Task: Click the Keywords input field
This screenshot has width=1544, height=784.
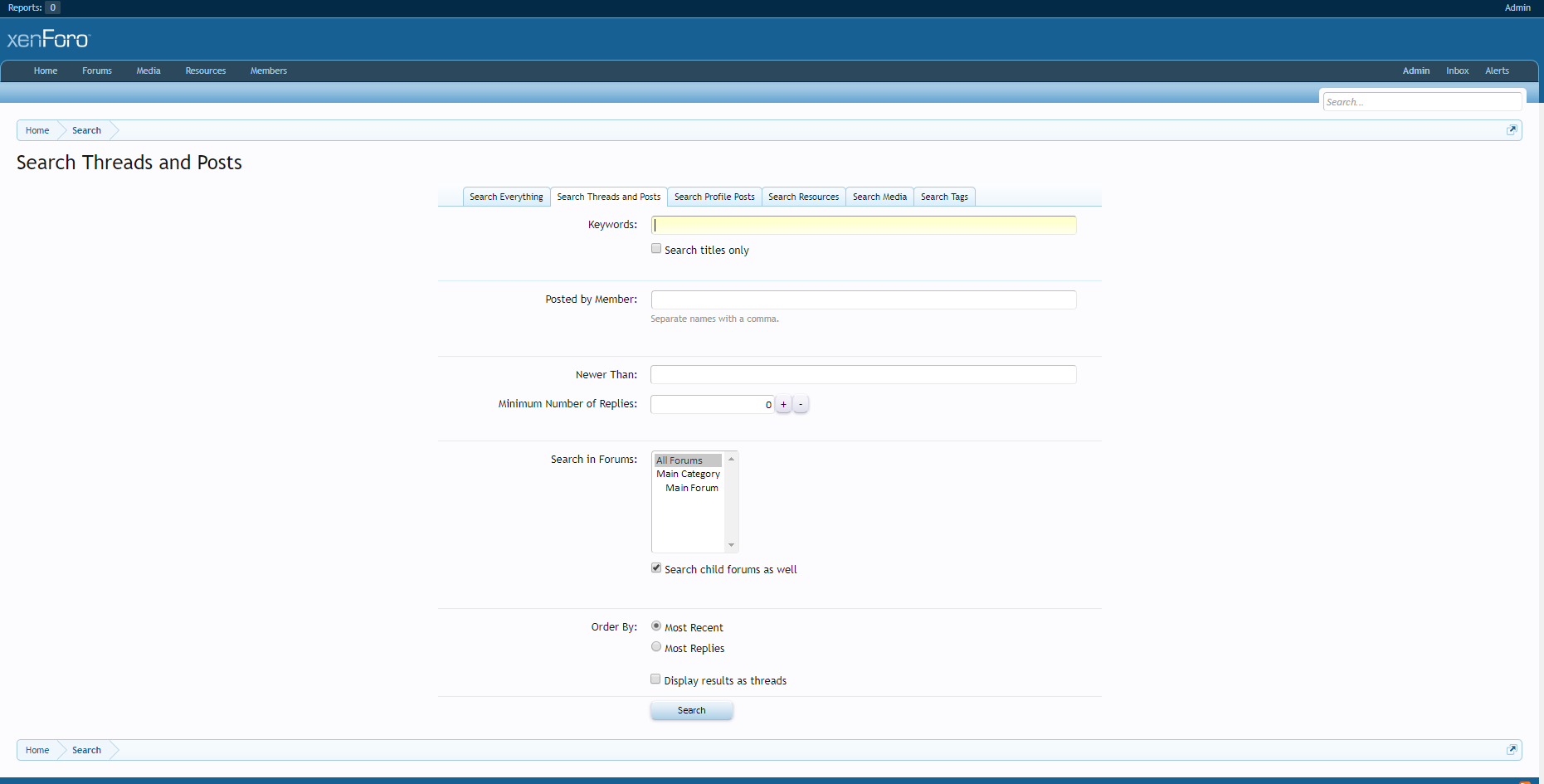Action: [863, 225]
